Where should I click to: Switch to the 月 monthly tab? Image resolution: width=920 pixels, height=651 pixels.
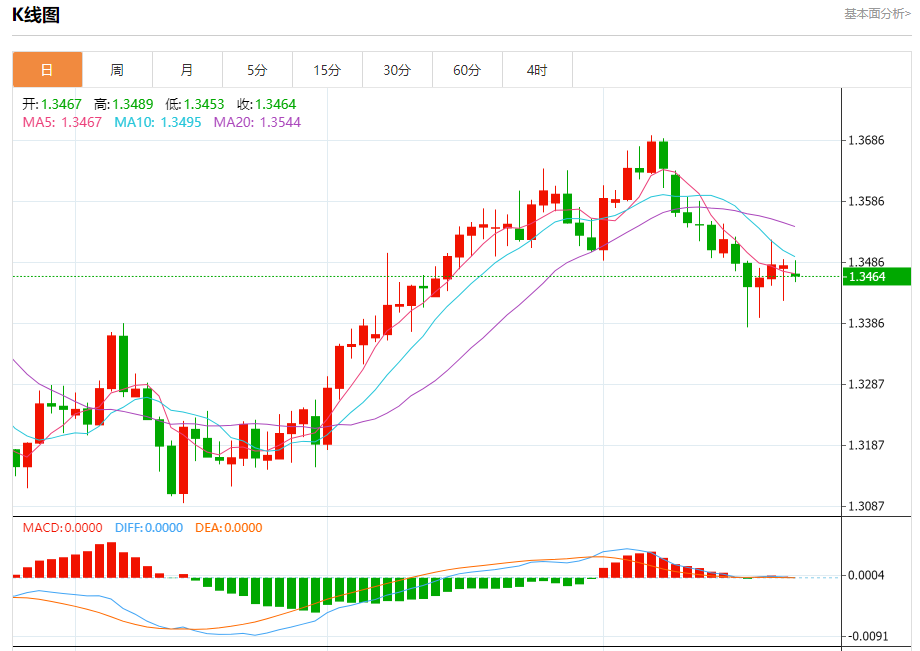coord(187,70)
